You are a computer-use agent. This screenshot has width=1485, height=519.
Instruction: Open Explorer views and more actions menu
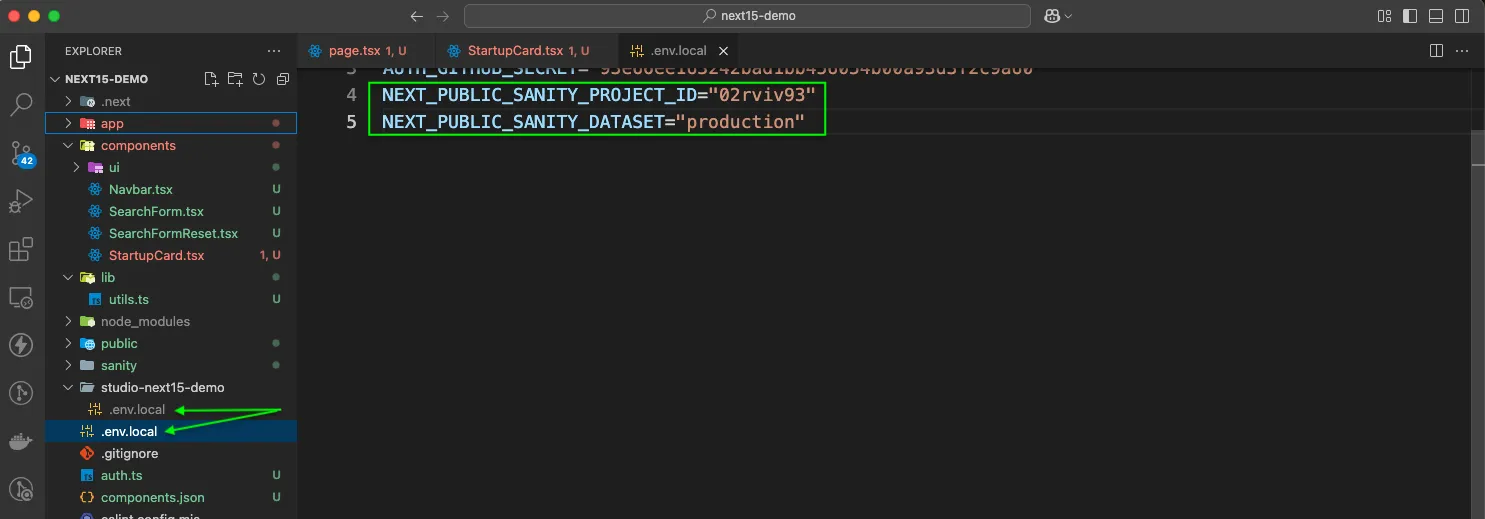274,51
